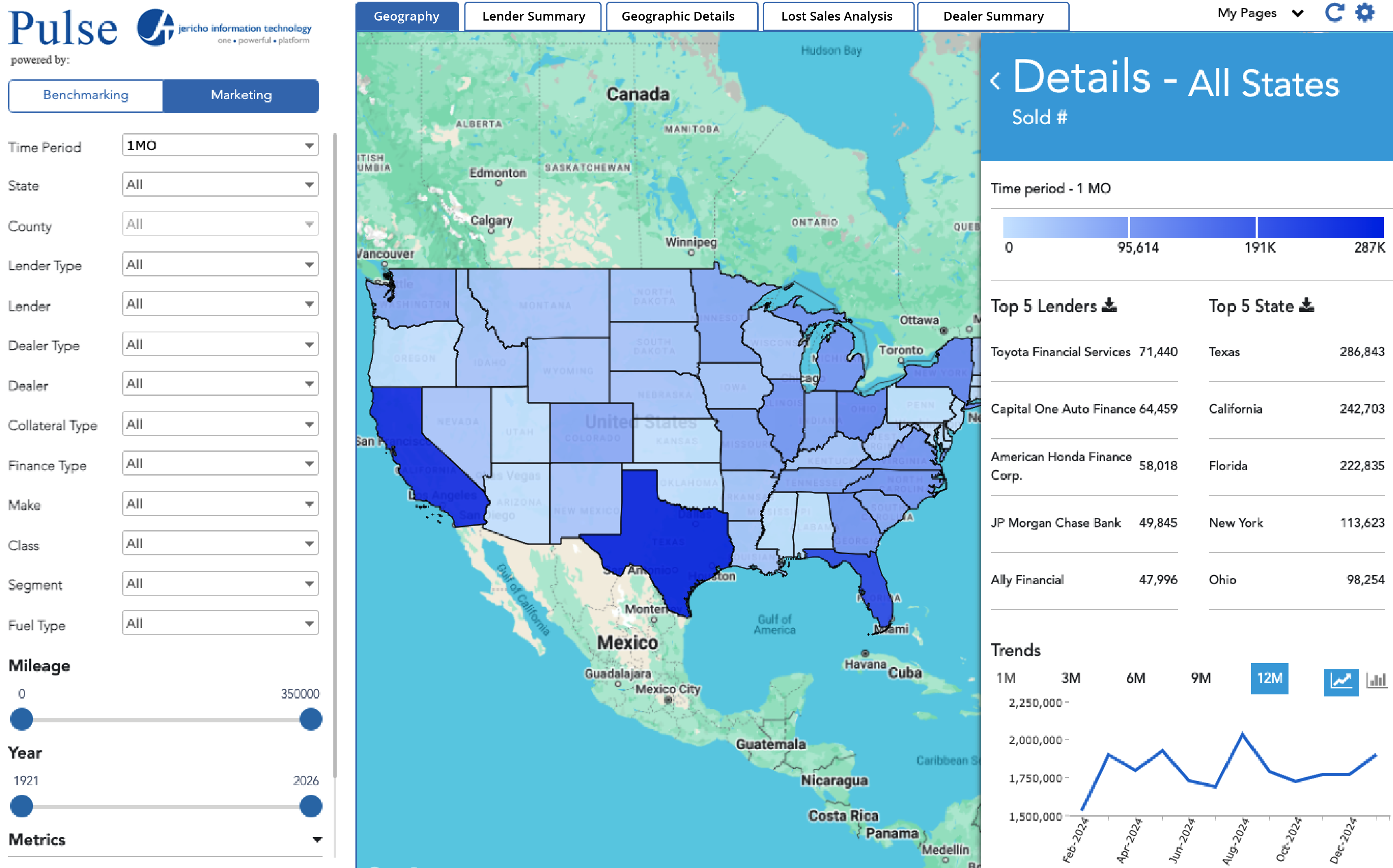Open the Collateral Type dropdown
This screenshot has width=1393, height=868.
[x=221, y=424]
